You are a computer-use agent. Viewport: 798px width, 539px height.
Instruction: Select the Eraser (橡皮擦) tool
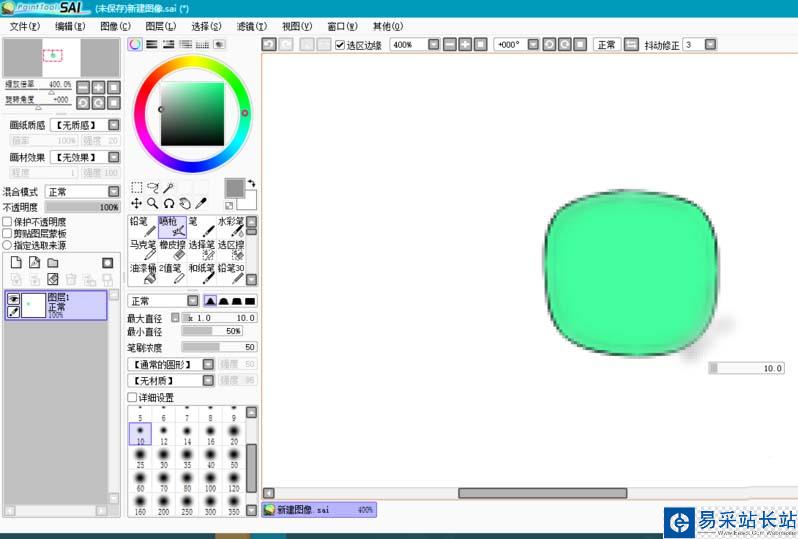(x=172, y=250)
